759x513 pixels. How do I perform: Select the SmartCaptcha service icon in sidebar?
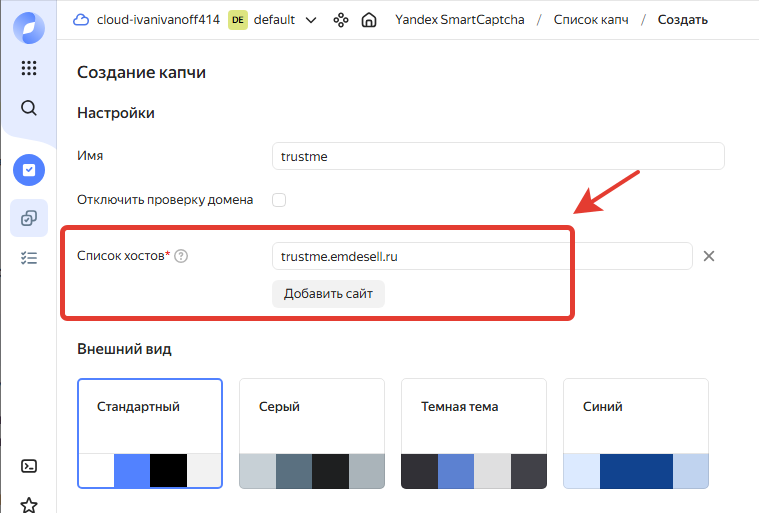(x=28, y=170)
